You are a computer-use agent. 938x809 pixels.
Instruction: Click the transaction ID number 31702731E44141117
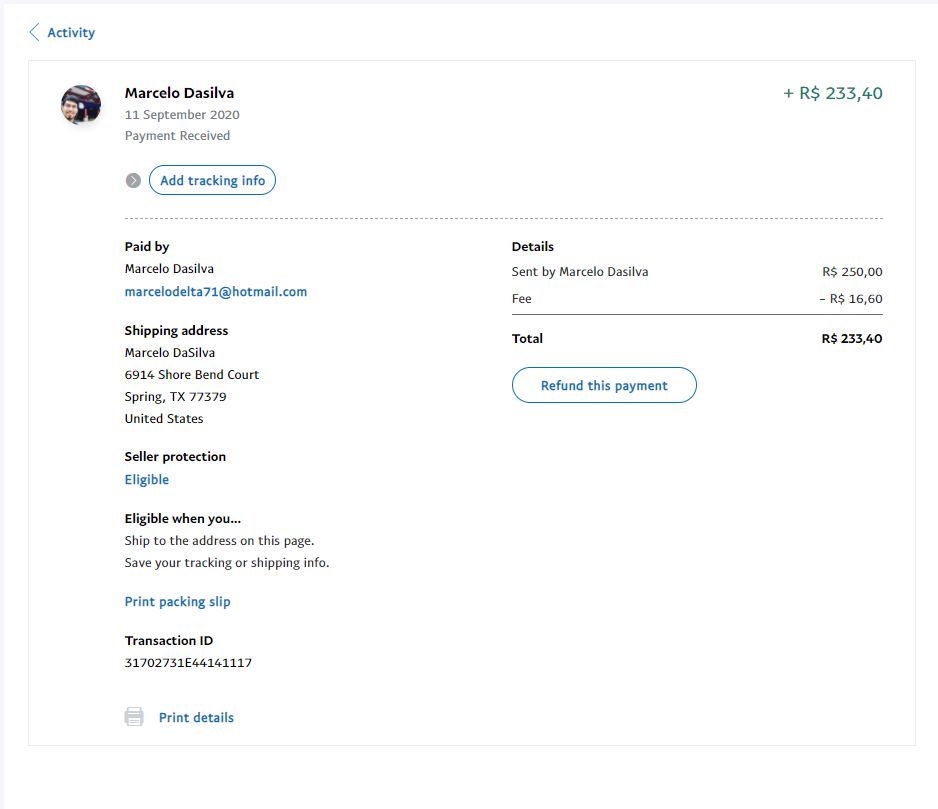coord(188,662)
